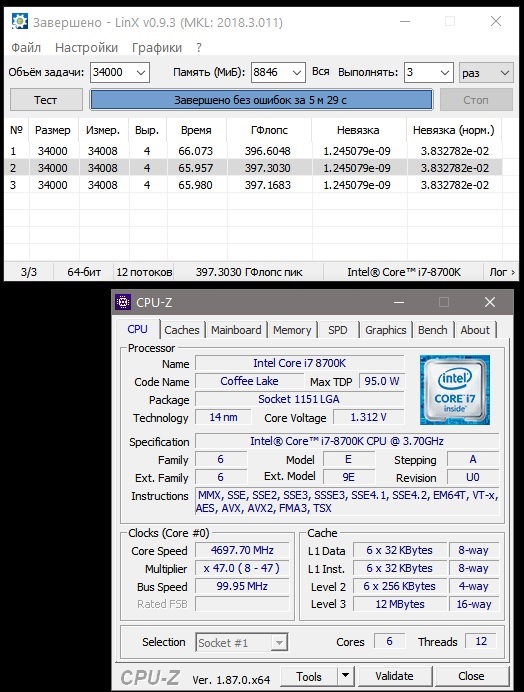Open the Файл menu in LinX
524x692 pixels.
(26, 48)
